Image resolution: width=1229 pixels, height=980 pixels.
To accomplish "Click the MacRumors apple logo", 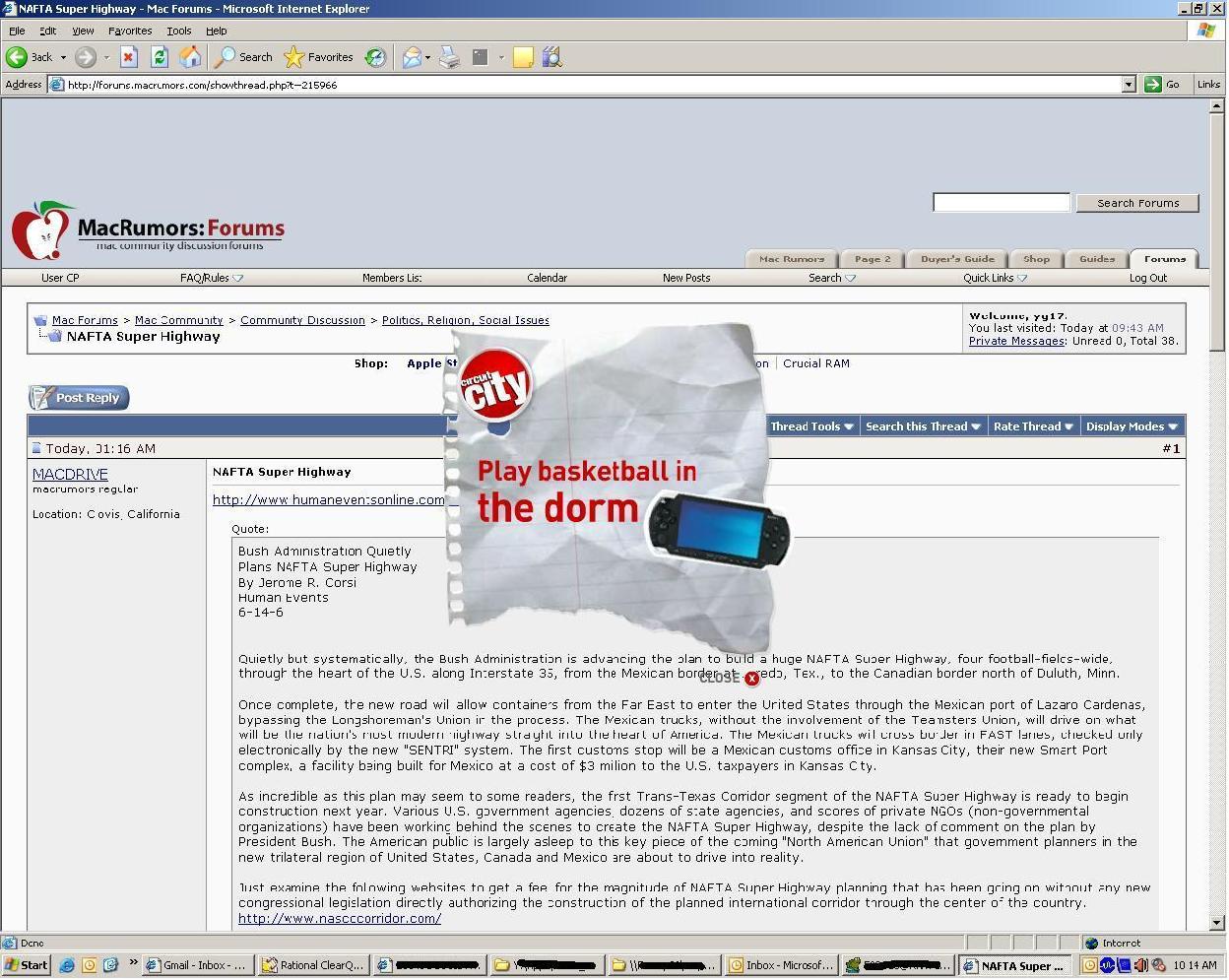I will click(x=41, y=230).
